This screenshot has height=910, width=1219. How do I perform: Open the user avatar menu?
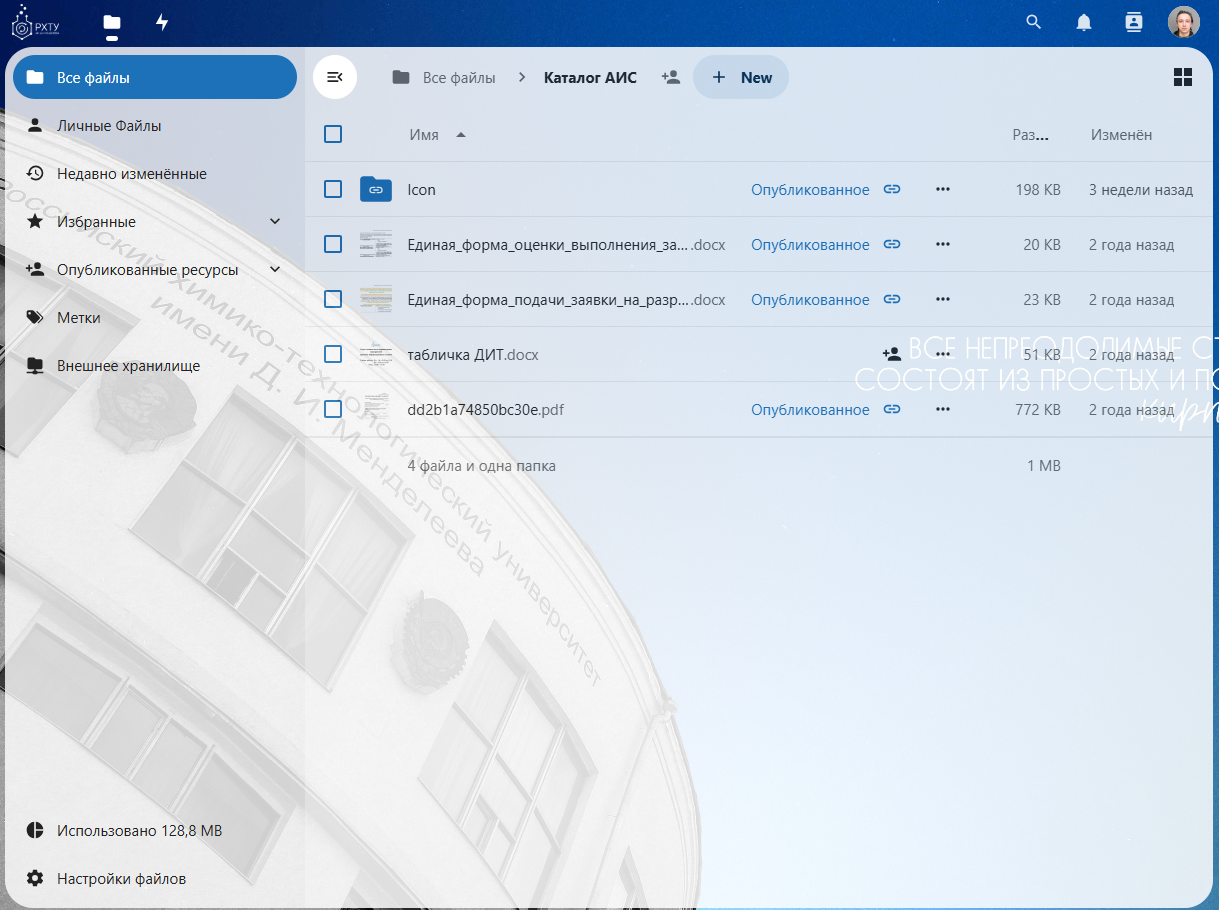[1183, 22]
